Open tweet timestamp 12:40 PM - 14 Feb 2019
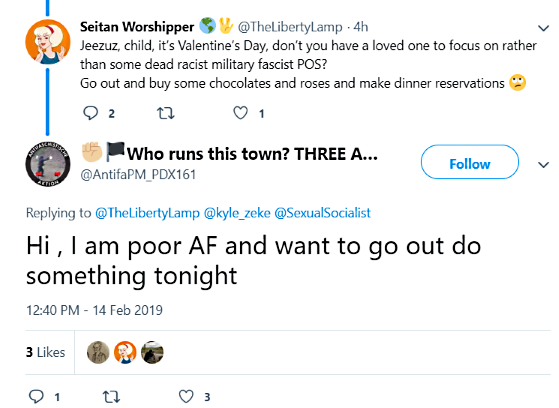The height and width of the screenshot is (408, 559). [x=94, y=310]
